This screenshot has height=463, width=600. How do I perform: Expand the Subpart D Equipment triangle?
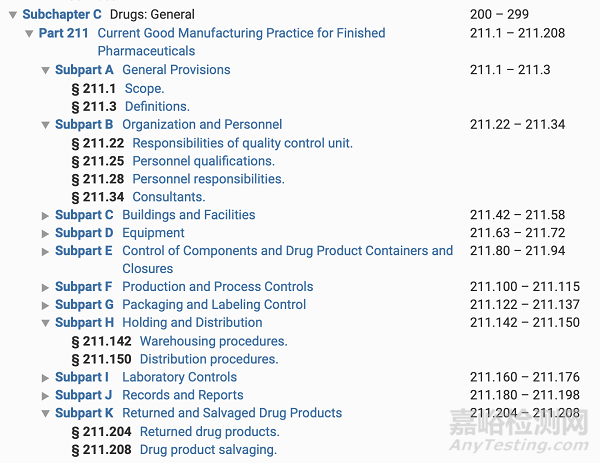point(45,234)
